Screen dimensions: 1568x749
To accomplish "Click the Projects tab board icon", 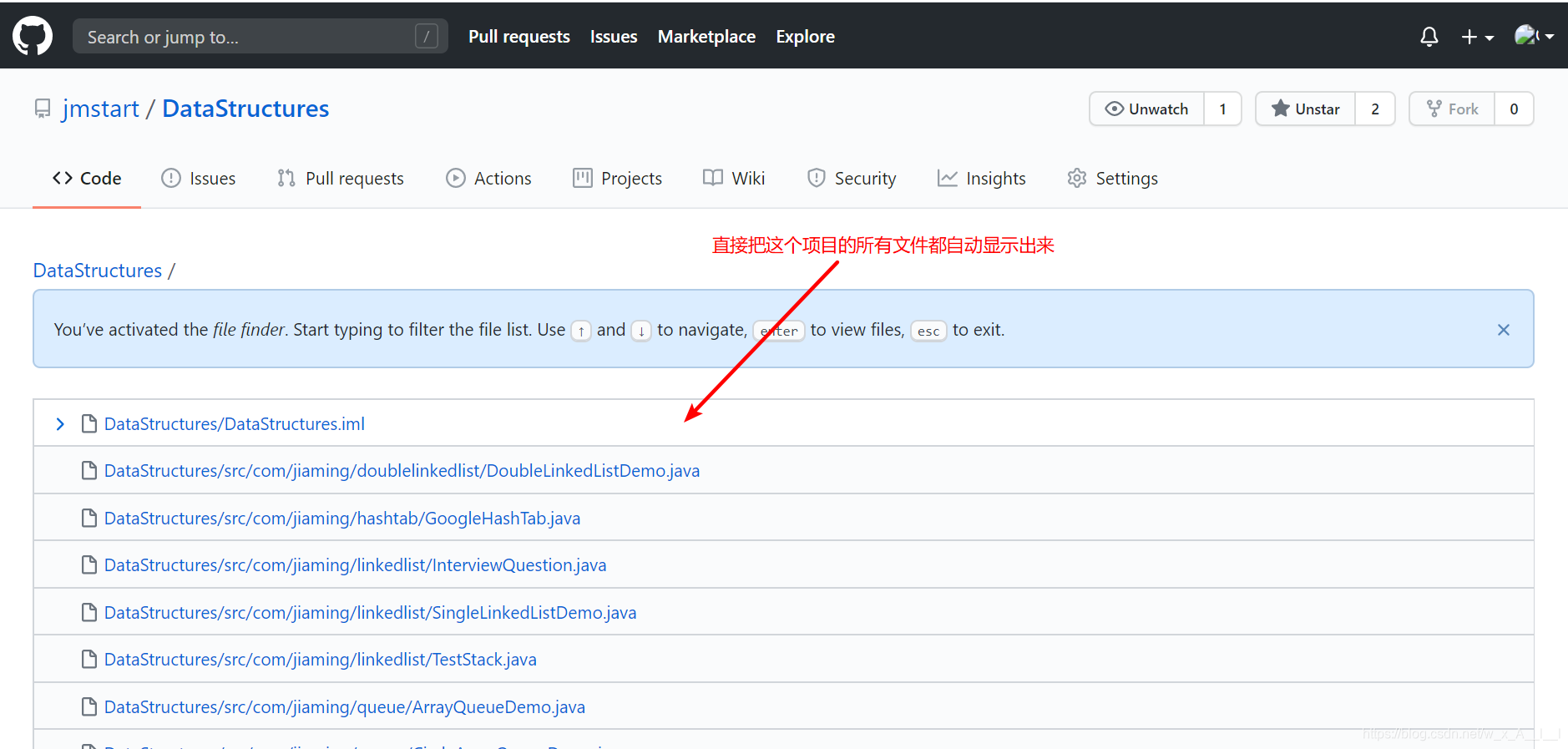I will (x=583, y=178).
